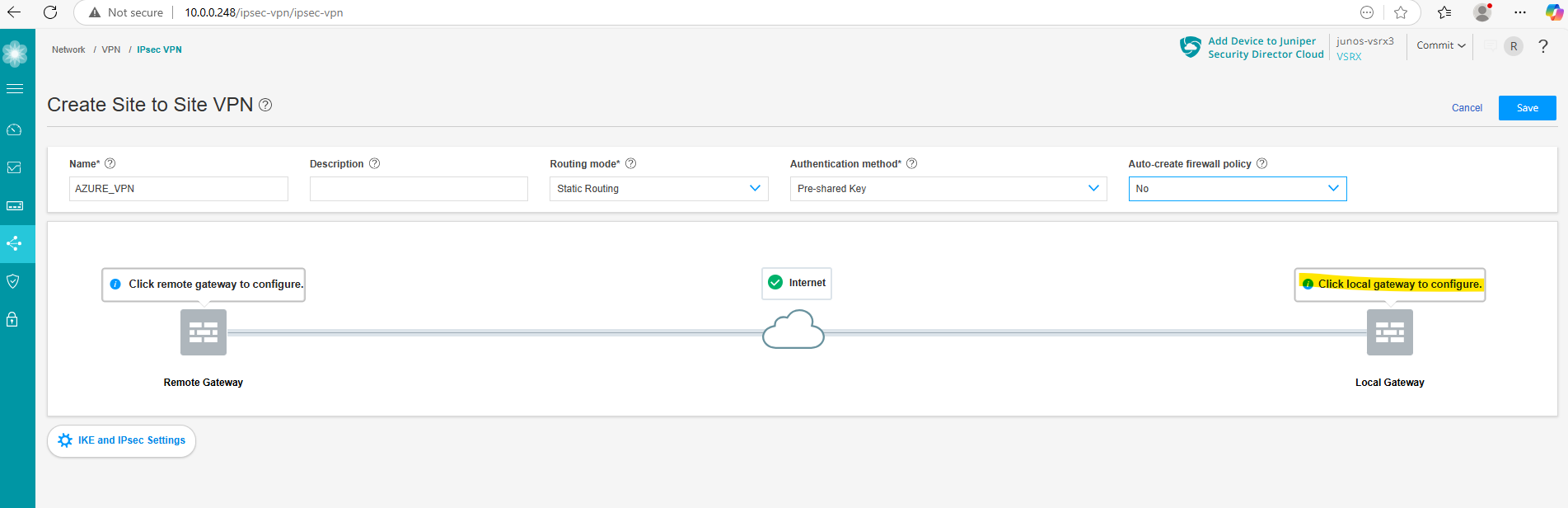Click the Not secure warning icon
The width and height of the screenshot is (1568, 508).
(95, 12)
